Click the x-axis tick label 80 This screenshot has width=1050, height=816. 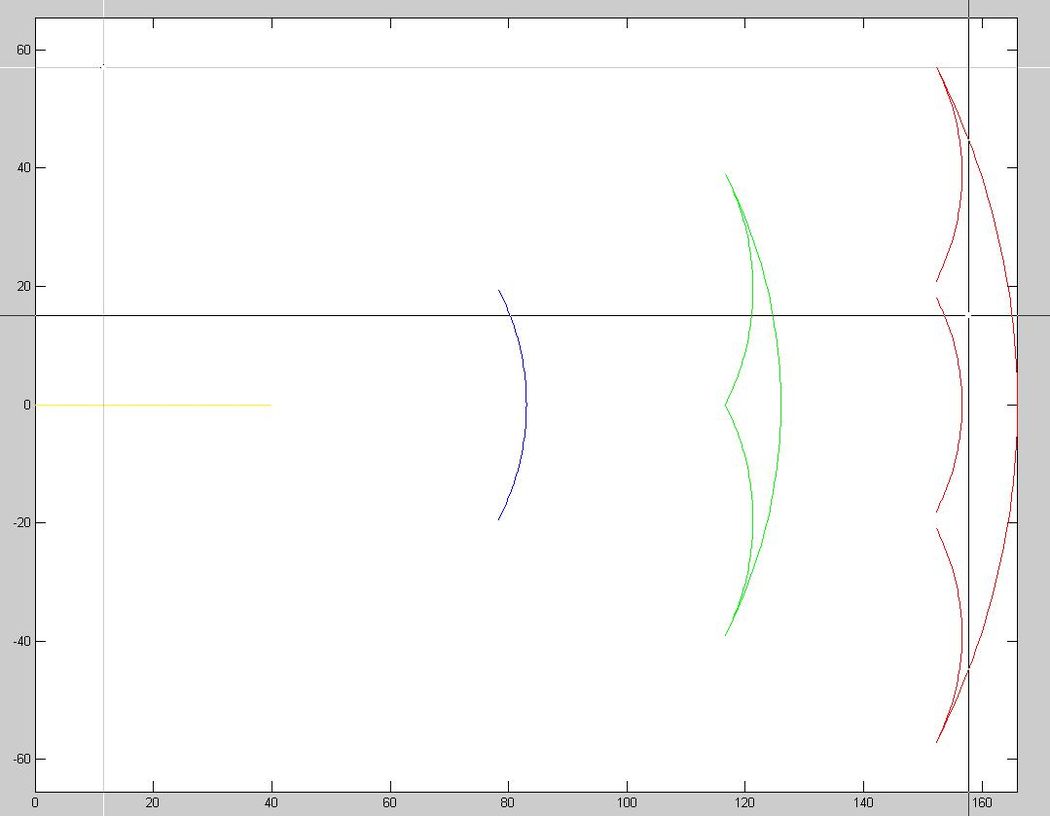pyautogui.click(x=508, y=802)
